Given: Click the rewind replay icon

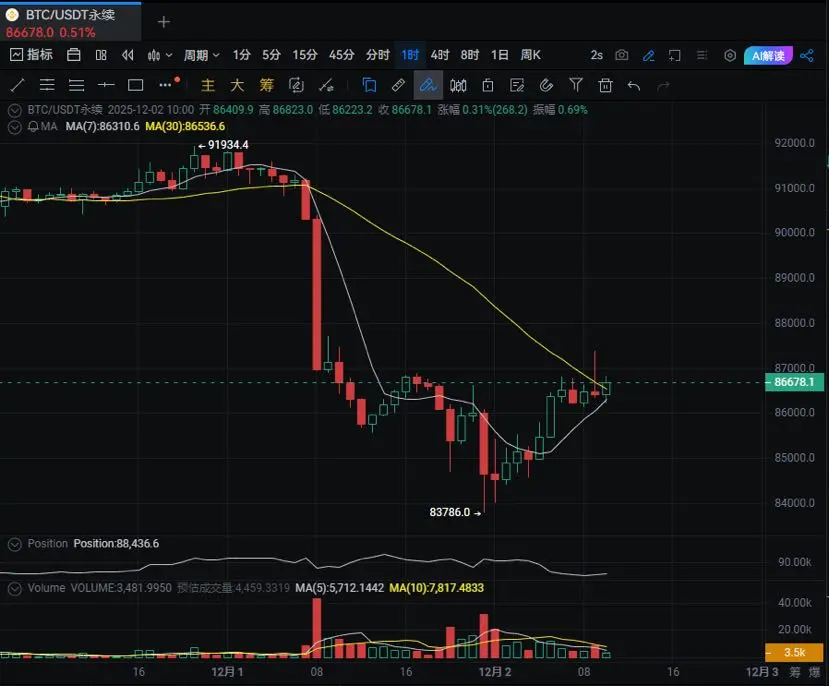Looking at the screenshot, I should pyautogui.click(x=127, y=54).
